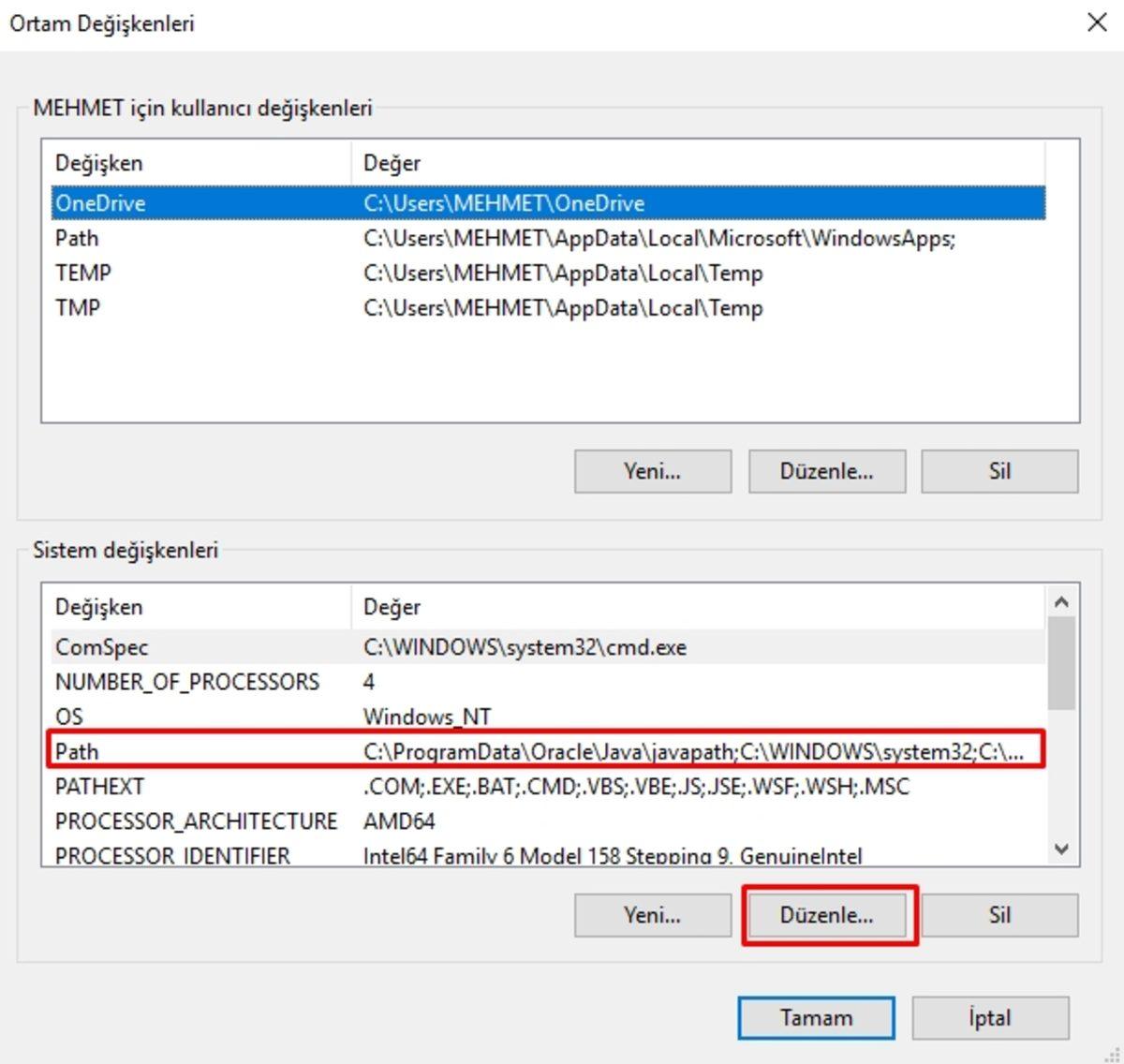Screen dimensions: 1124x1064
Task: Select the system Path variable row
Action: [x=77, y=751]
